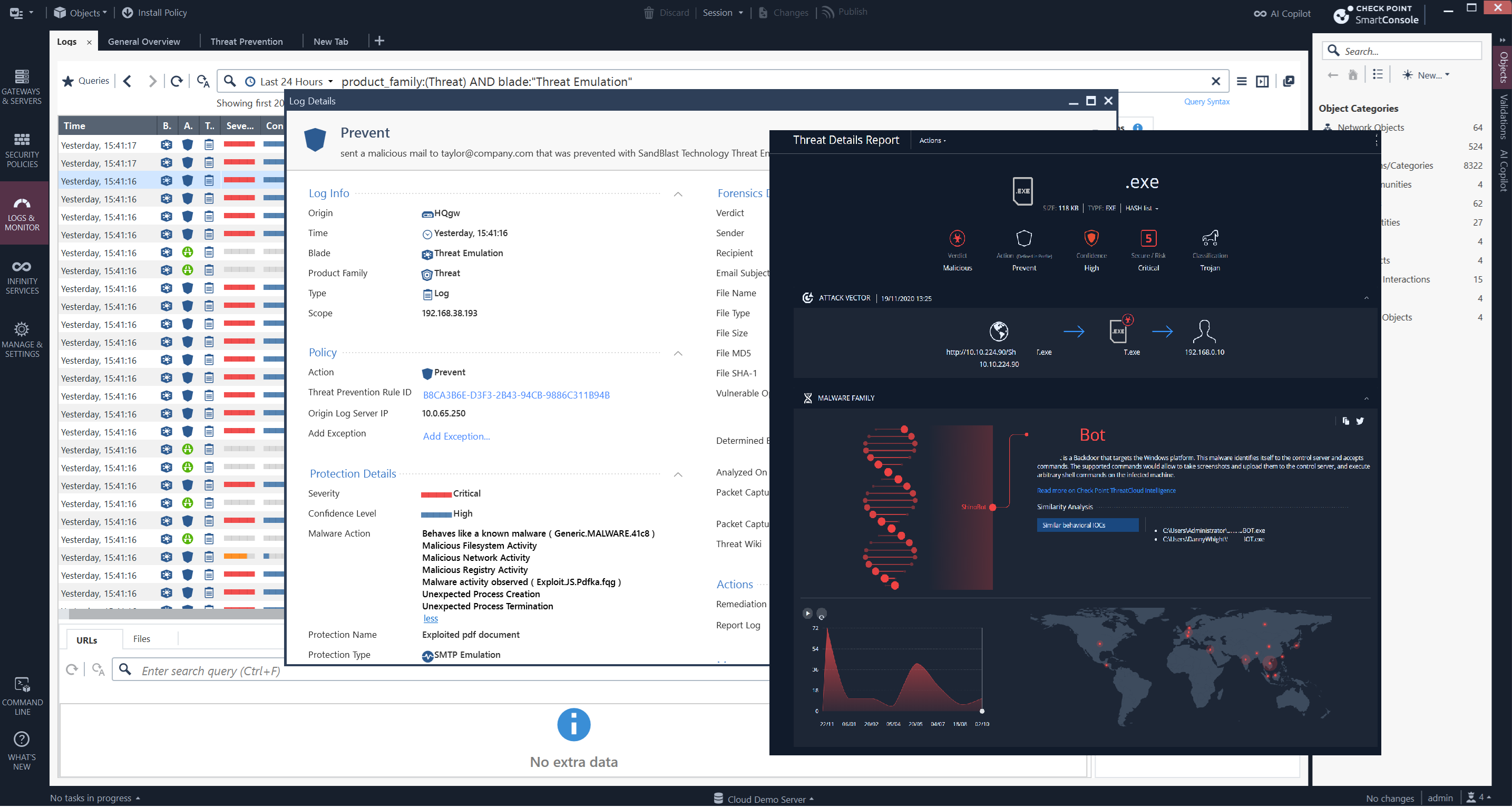The height and width of the screenshot is (807, 1512).
Task: Click the refresh query icon
Action: pyautogui.click(x=177, y=81)
